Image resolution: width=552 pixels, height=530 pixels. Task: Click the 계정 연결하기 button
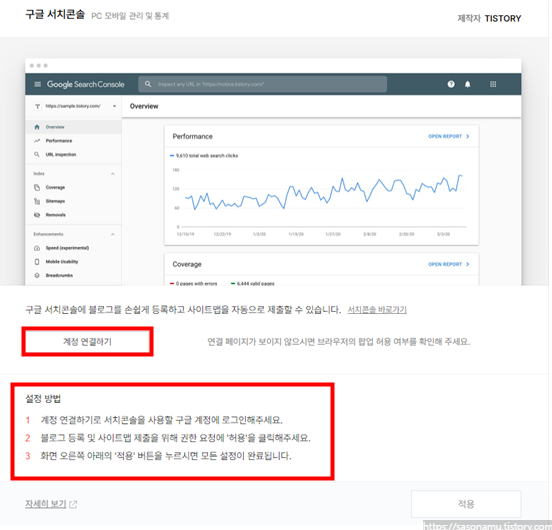(87, 342)
